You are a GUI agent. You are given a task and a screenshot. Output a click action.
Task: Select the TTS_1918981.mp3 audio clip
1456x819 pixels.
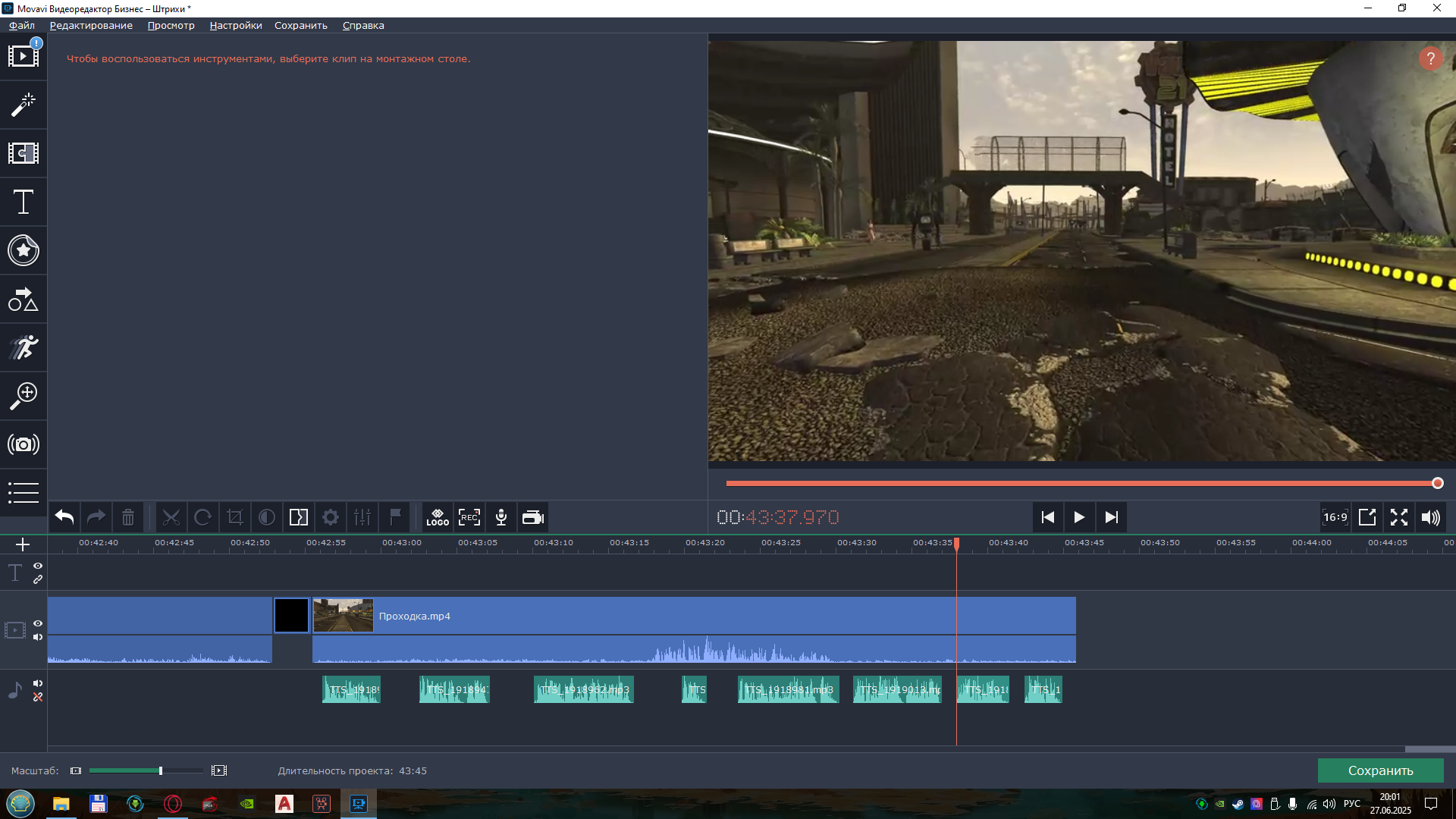(788, 689)
